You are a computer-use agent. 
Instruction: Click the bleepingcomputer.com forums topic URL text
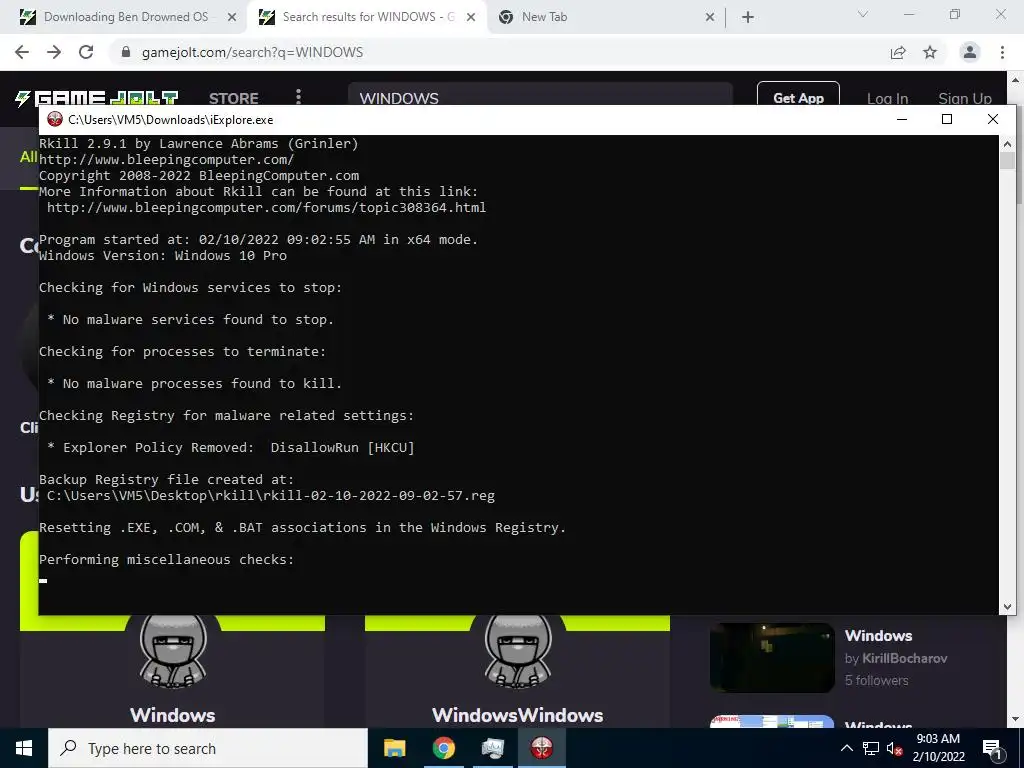coord(266,208)
